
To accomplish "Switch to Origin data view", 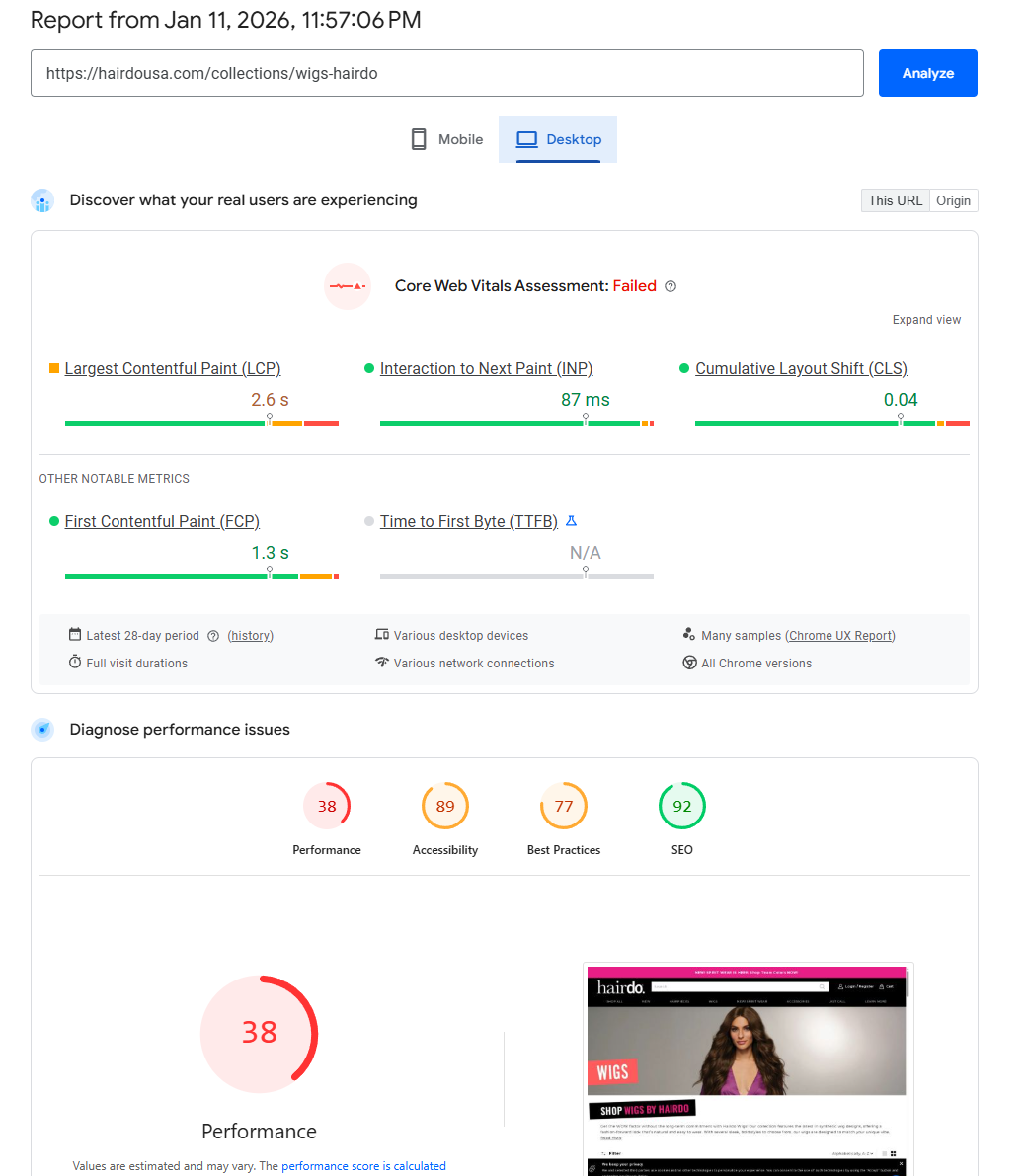I will 953,201.
